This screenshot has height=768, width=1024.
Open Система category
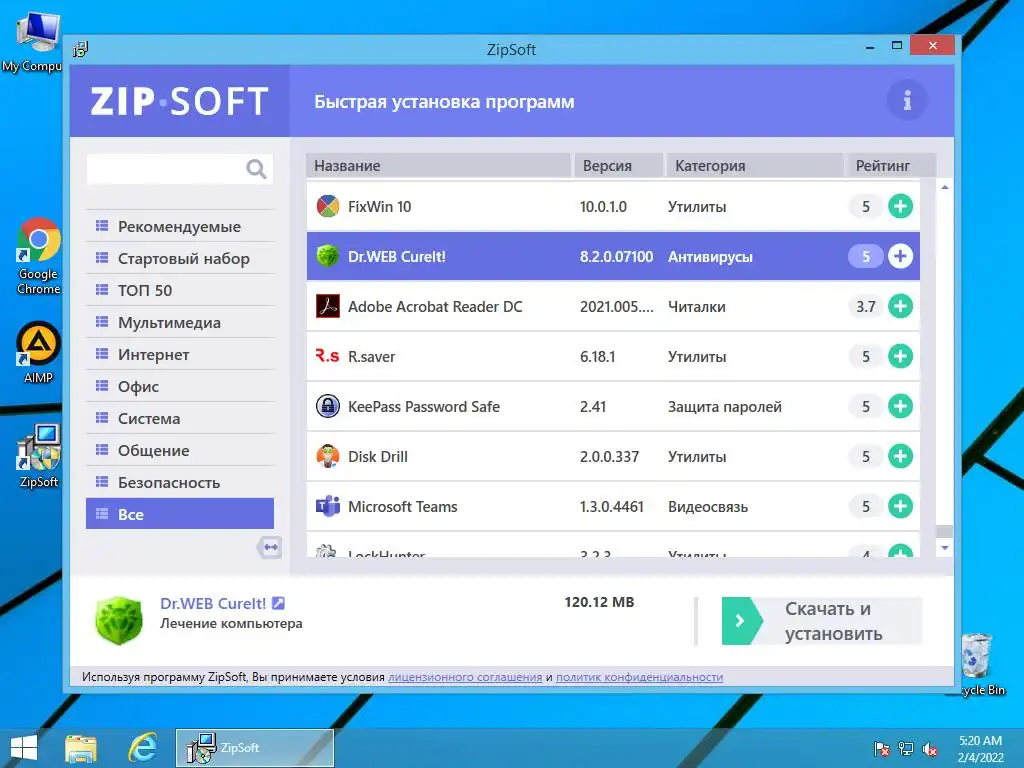tap(180, 419)
